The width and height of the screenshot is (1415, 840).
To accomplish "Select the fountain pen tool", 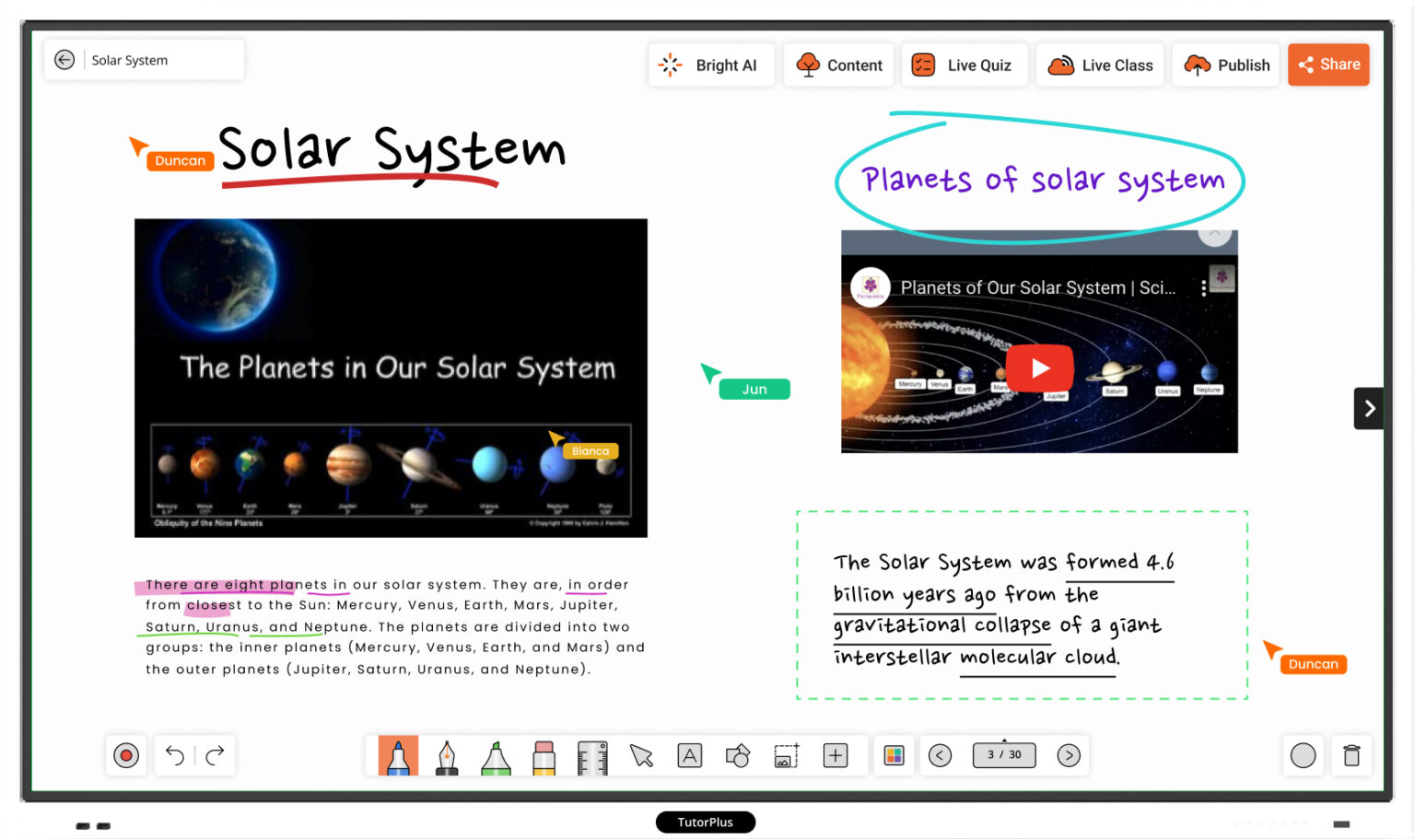I will coord(447,755).
